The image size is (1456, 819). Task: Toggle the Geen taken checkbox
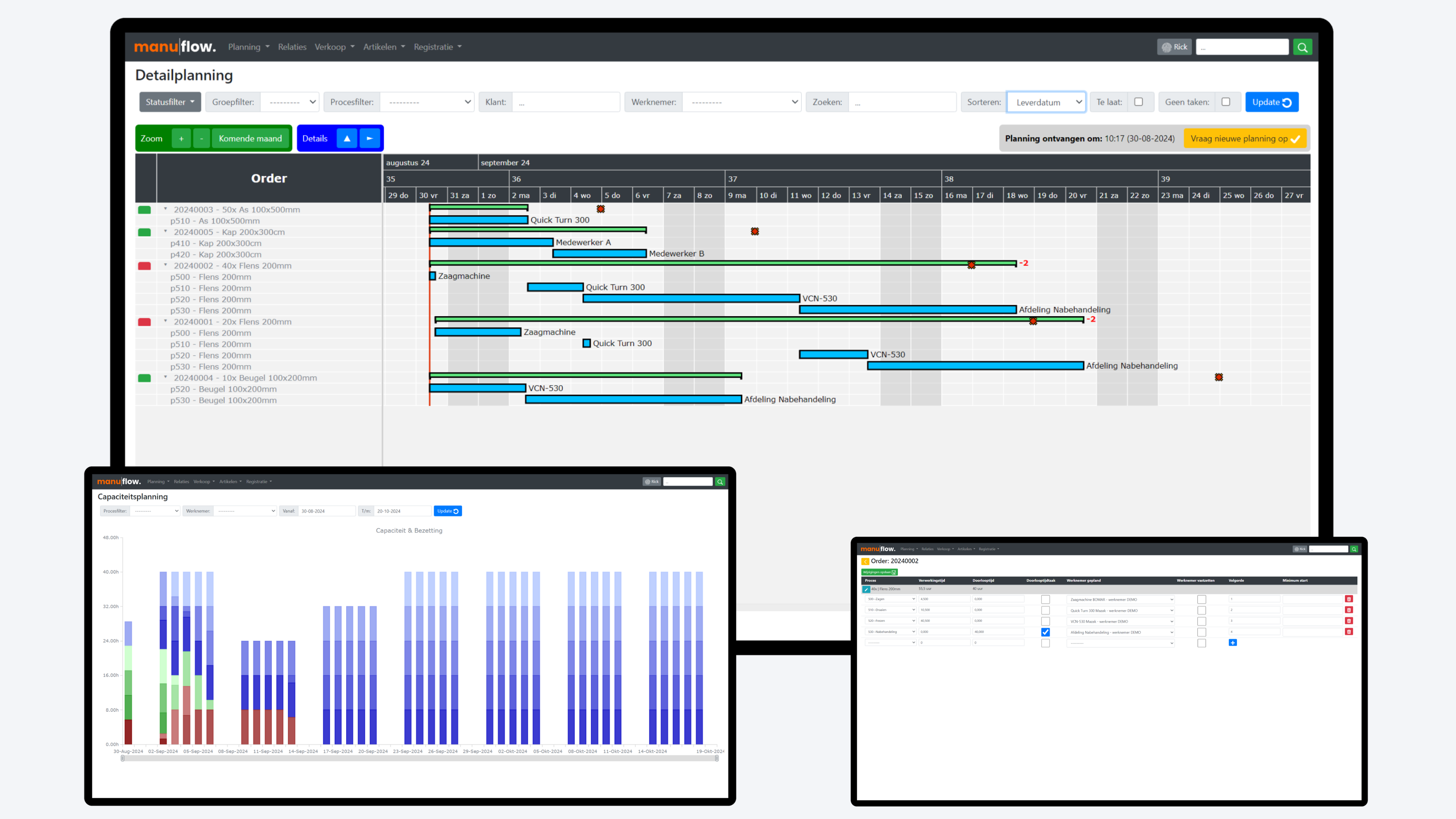coord(1225,102)
